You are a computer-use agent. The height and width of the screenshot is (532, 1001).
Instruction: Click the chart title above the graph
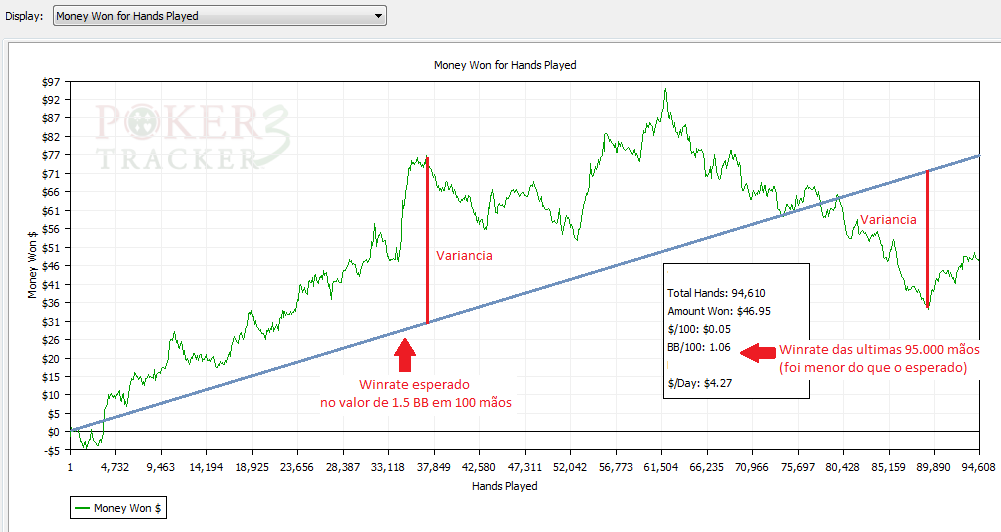click(505, 65)
